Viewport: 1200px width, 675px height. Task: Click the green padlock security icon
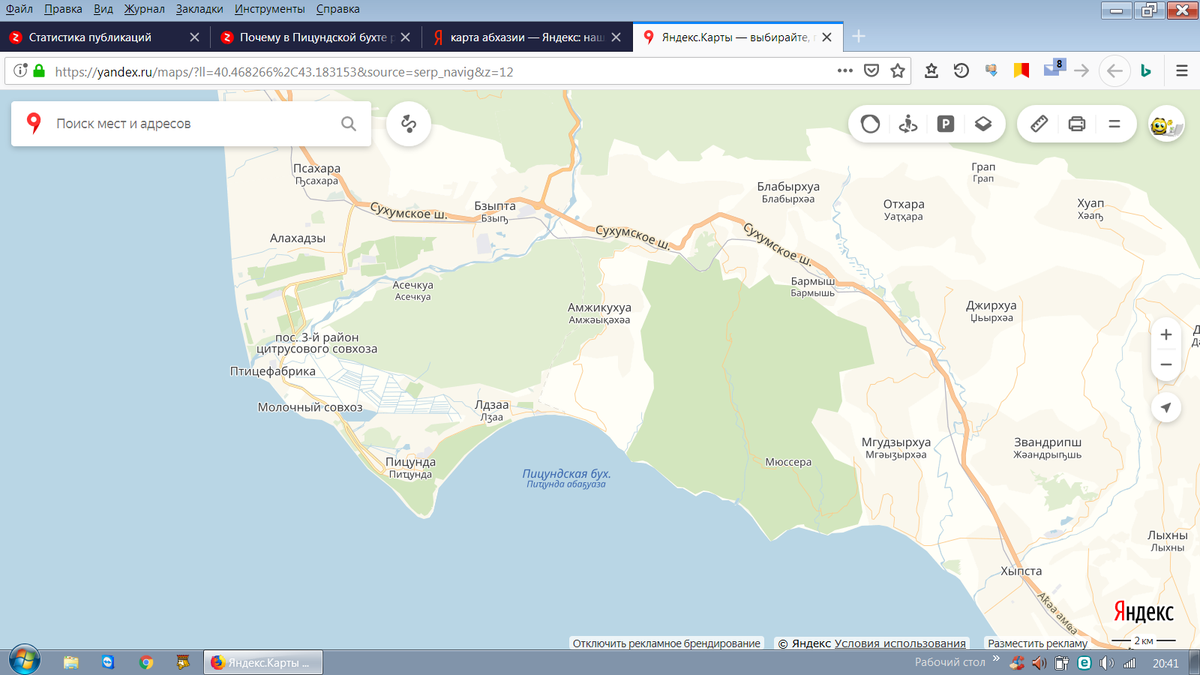coord(40,71)
